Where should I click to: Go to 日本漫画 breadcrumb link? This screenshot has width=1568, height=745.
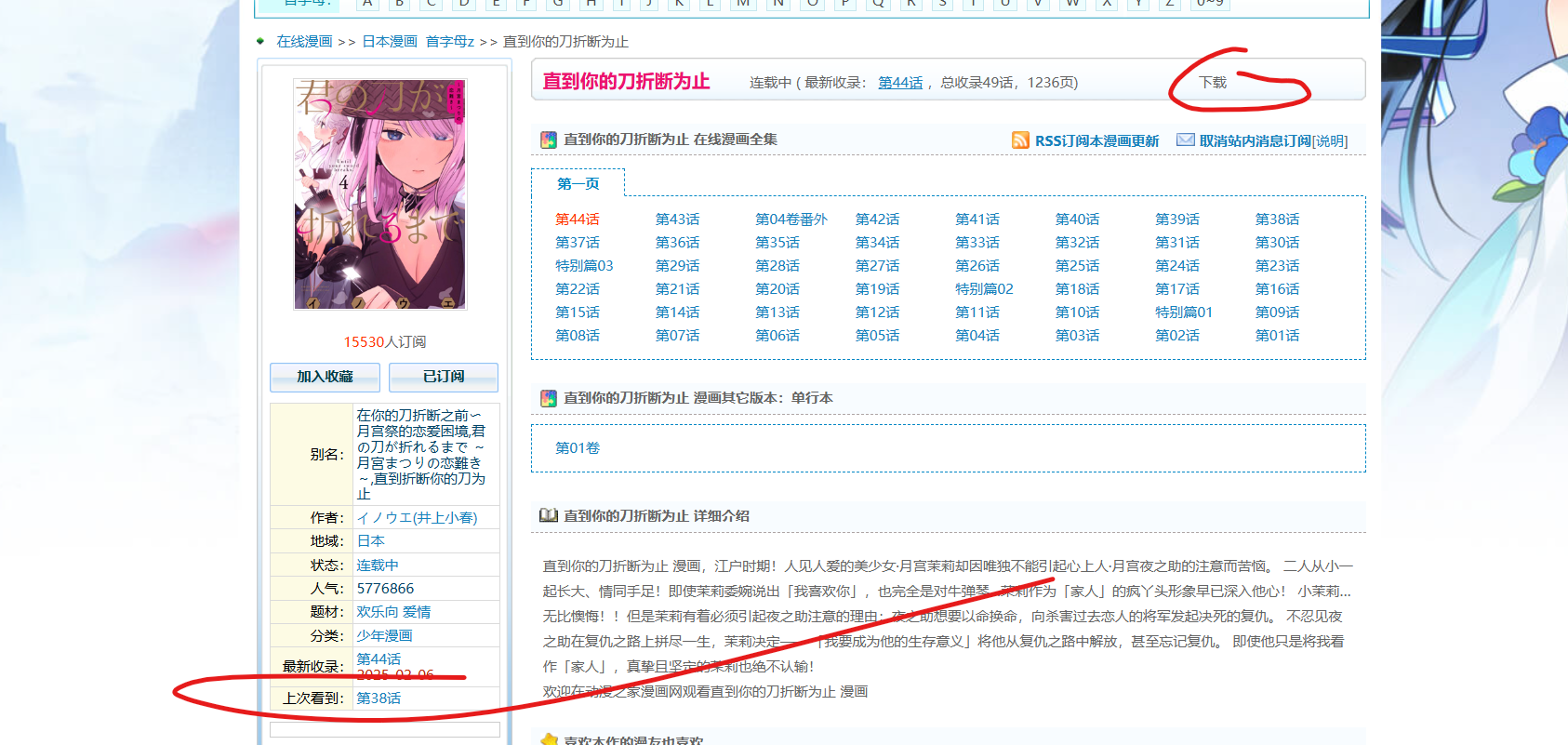[x=390, y=42]
